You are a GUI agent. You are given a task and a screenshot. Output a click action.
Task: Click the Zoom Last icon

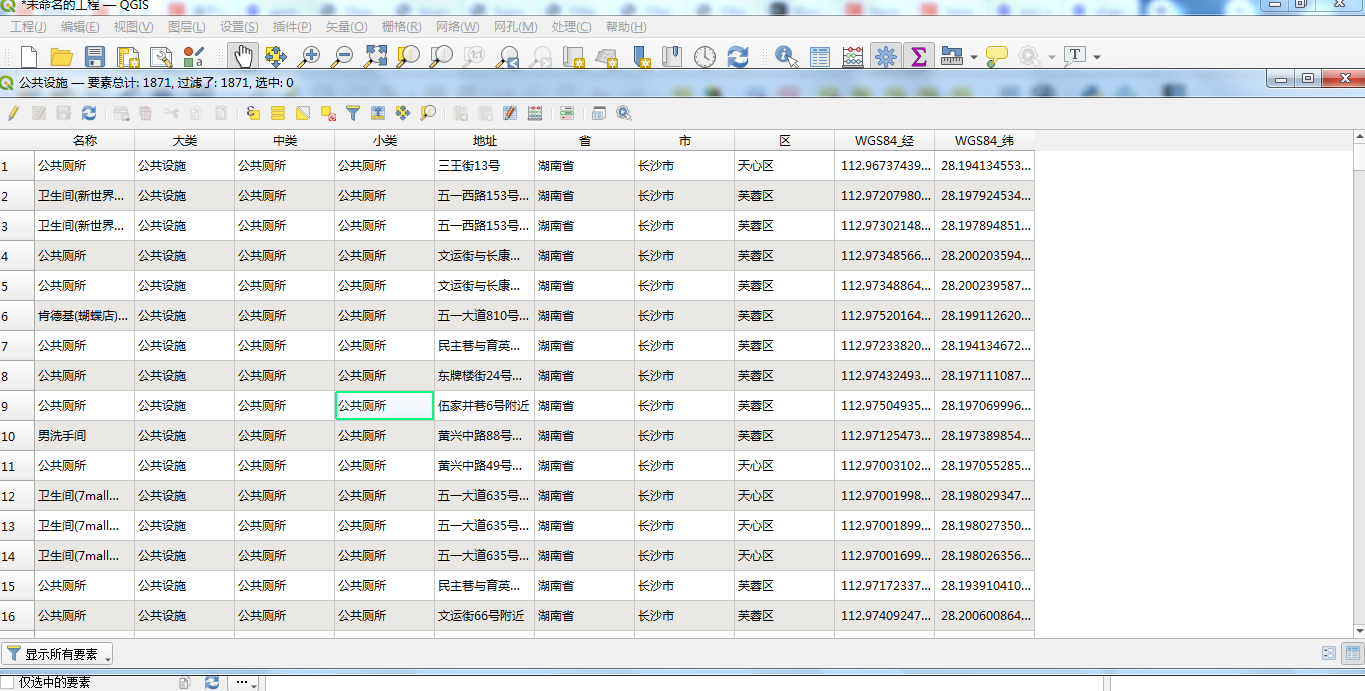click(x=508, y=57)
